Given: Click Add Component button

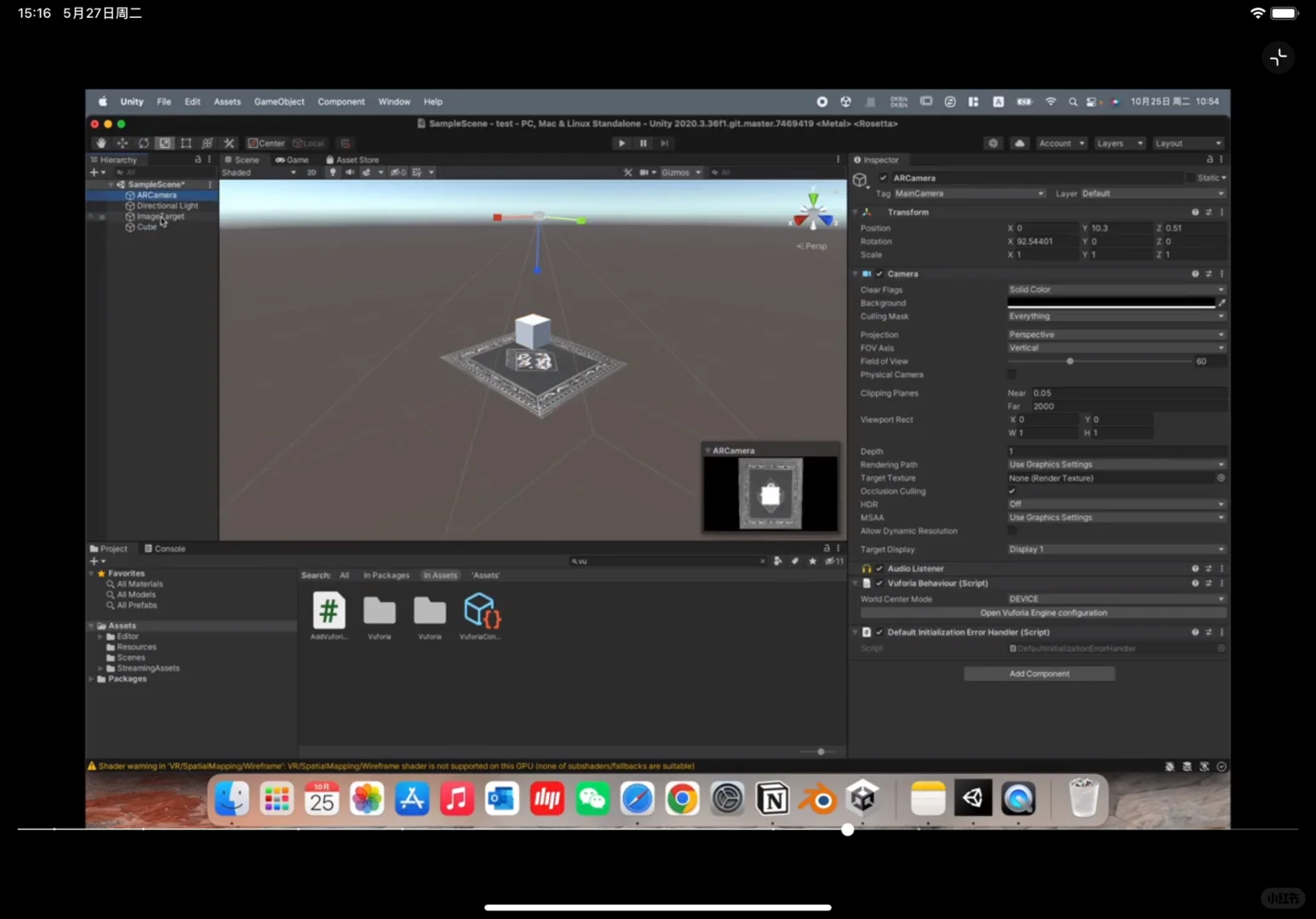Looking at the screenshot, I should pyautogui.click(x=1039, y=674).
